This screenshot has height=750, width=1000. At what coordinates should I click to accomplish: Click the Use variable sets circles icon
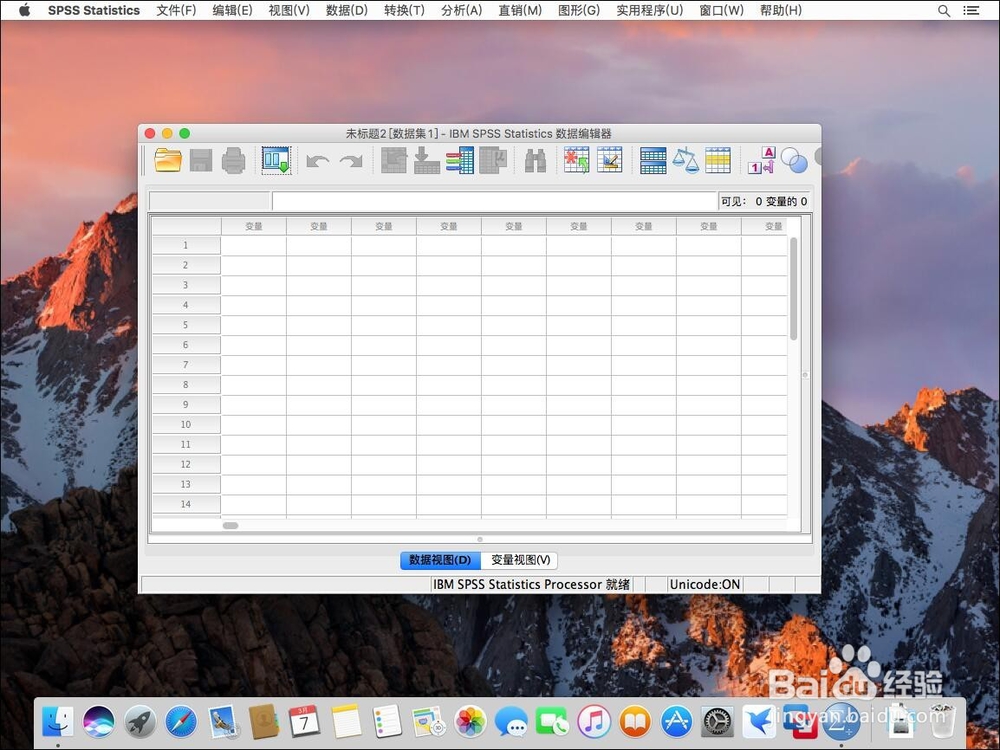click(x=794, y=160)
